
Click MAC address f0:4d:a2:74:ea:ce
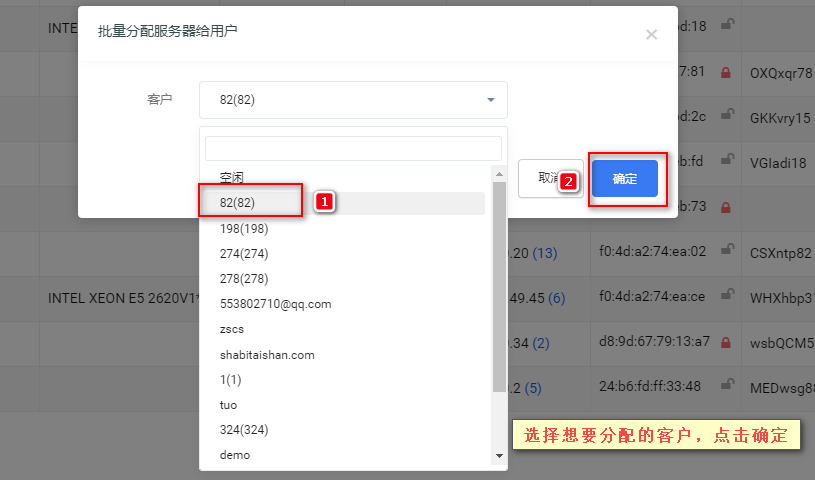pyautogui.click(x=652, y=296)
